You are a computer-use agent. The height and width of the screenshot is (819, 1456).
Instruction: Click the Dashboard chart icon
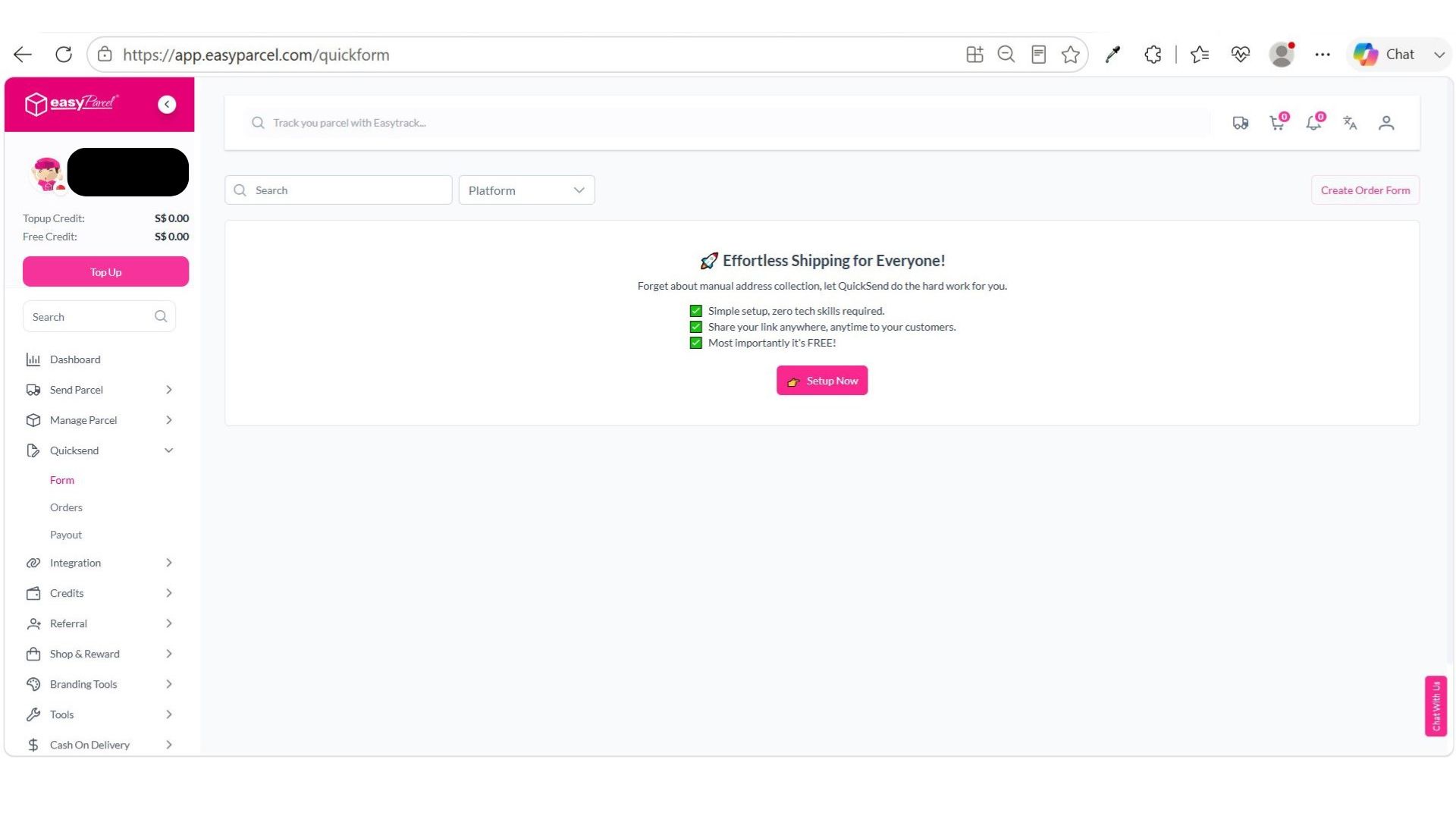(33, 359)
